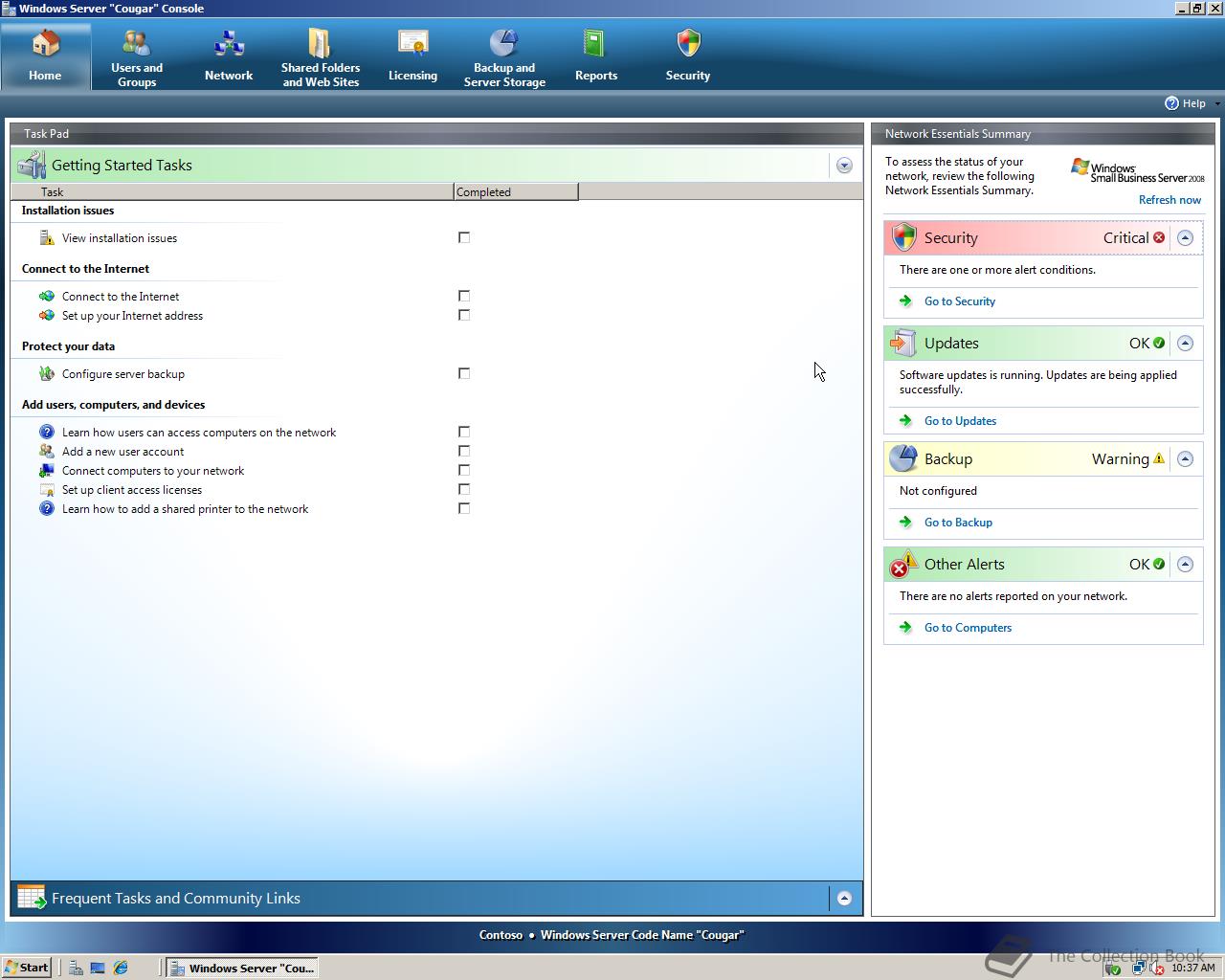Open Connect to the Internet task
This screenshot has width=1225, height=980.
[121, 297]
